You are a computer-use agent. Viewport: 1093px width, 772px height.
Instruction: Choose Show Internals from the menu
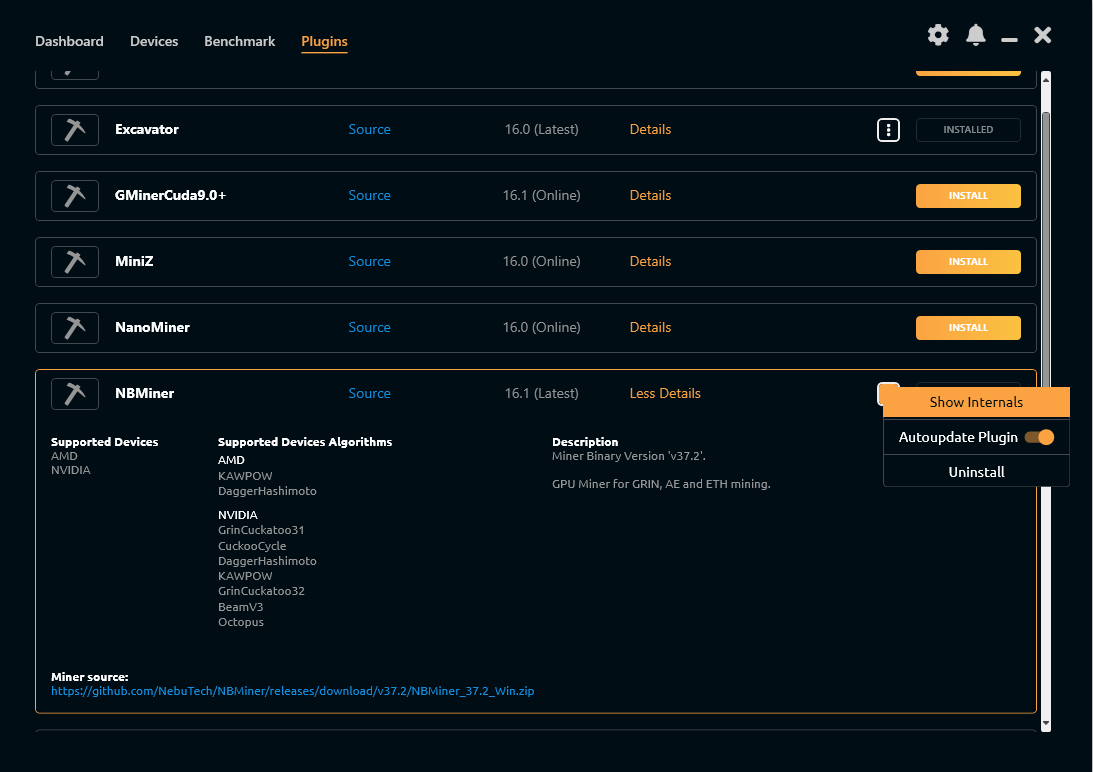coord(976,402)
